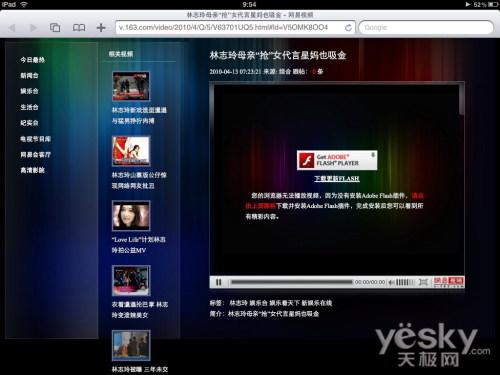Click the 娱乐台 tag below the player
Image resolution: width=500 pixels, height=375 pixels.
[x=258, y=303]
